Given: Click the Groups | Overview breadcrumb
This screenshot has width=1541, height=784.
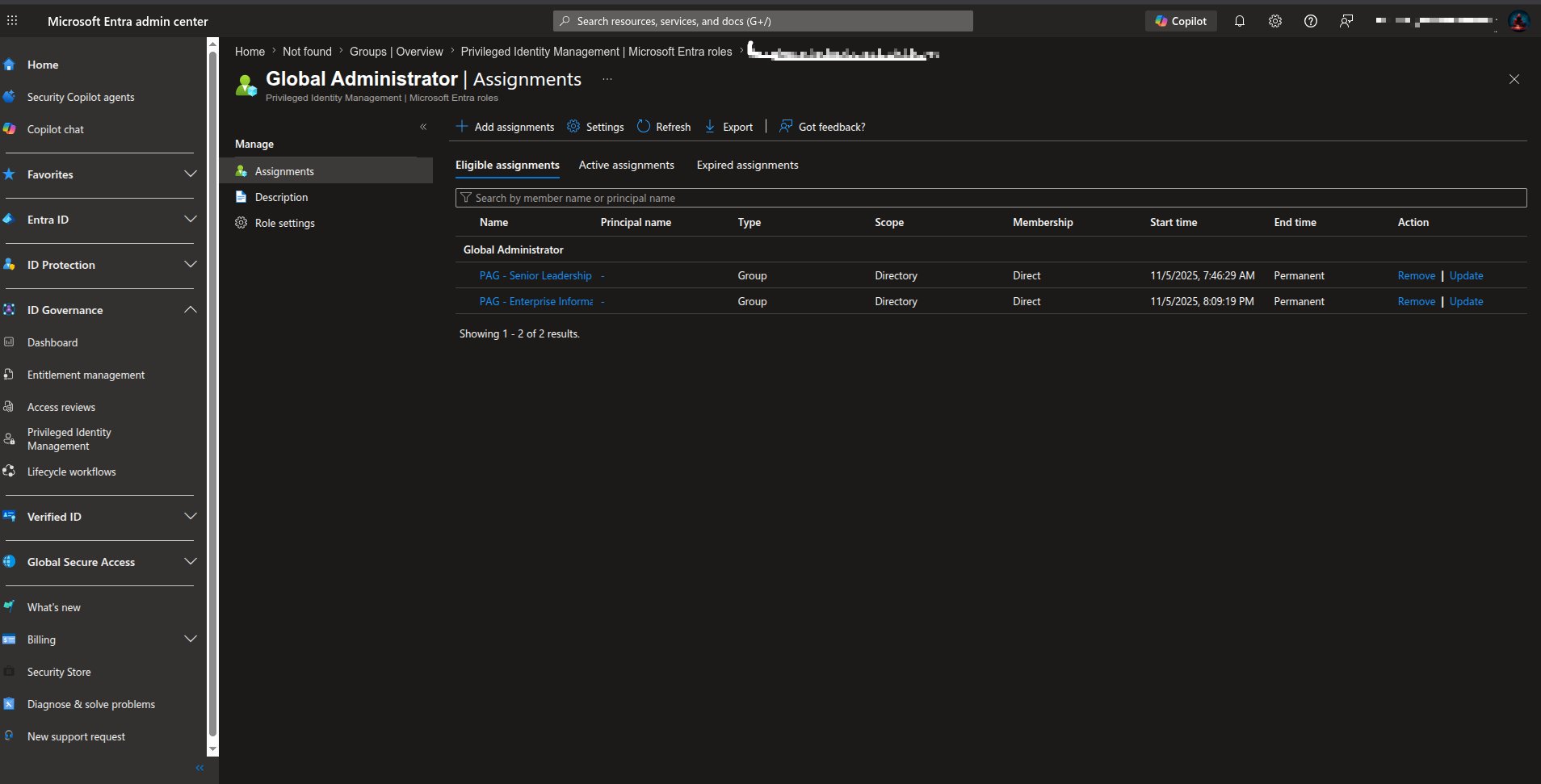Looking at the screenshot, I should click(396, 52).
